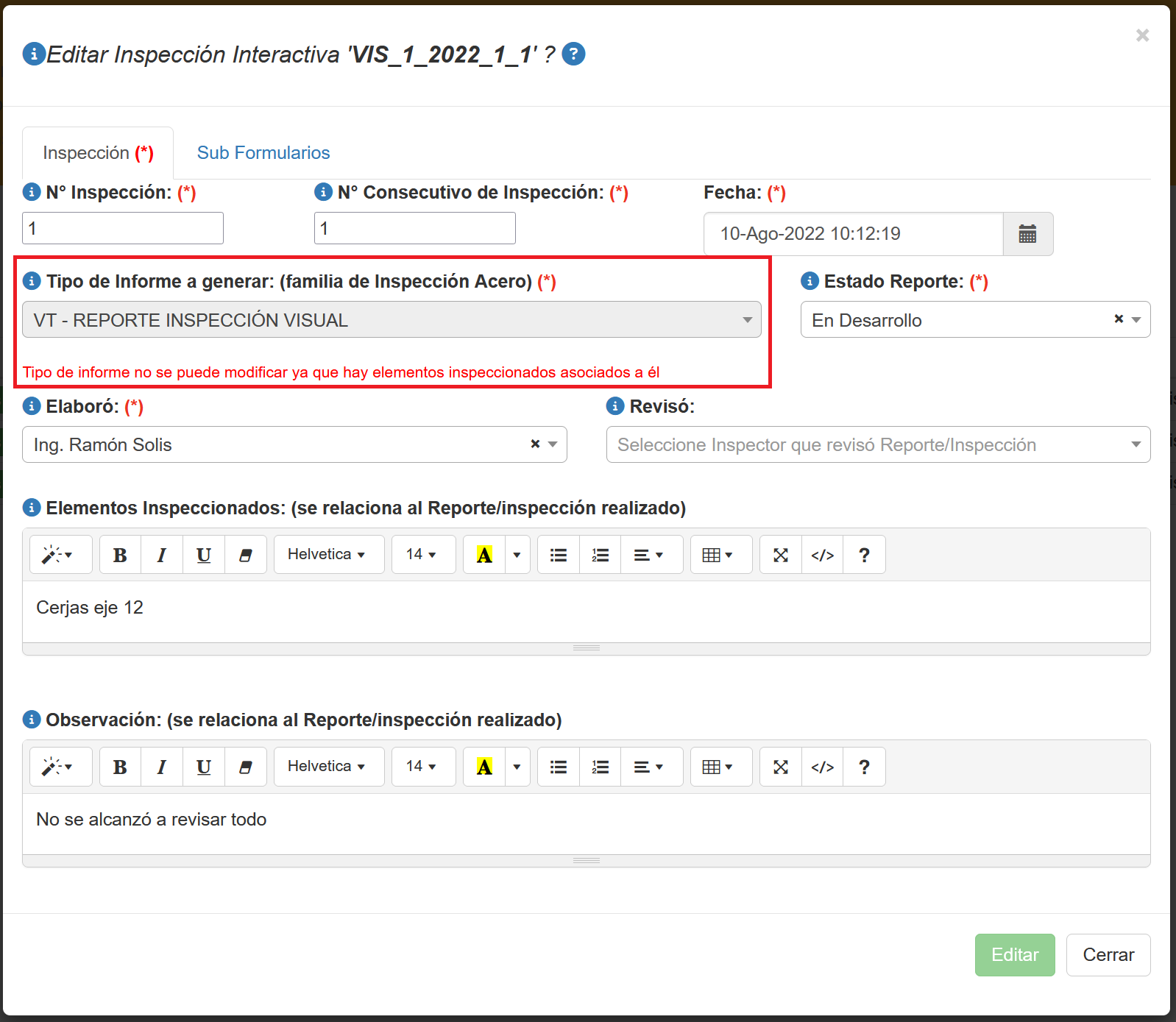Image resolution: width=1176 pixels, height=1022 pixels.
Task: Open font size 14 dropdown in Observación editor
Action: 422,767
